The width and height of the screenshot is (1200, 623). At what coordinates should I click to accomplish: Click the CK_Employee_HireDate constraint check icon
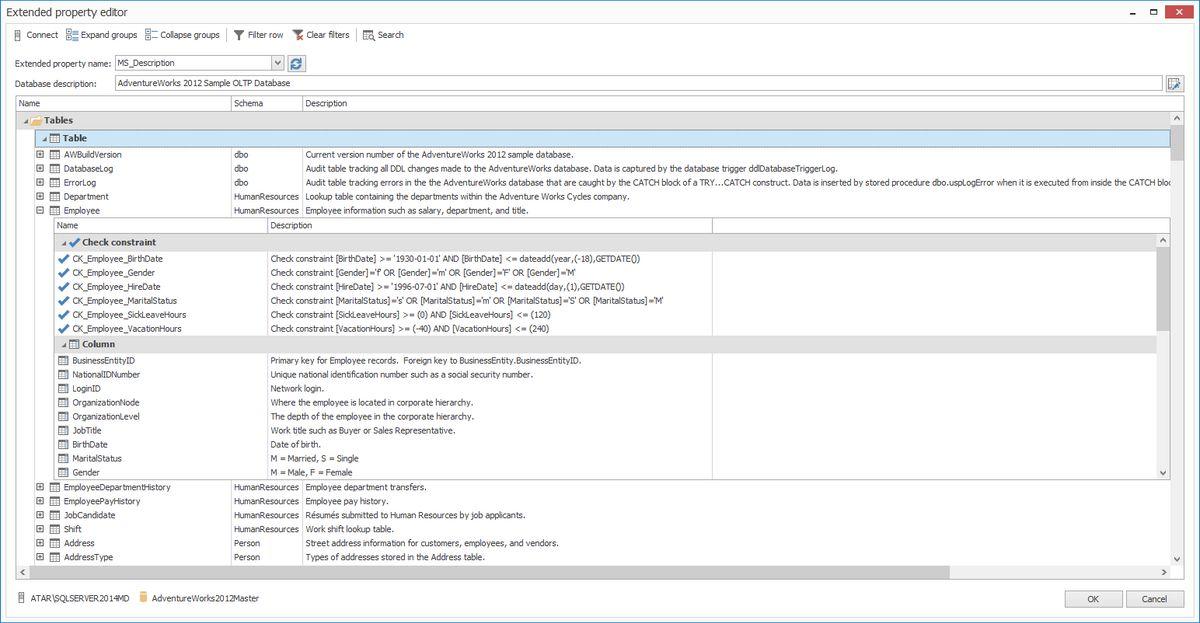pos(64,287)
